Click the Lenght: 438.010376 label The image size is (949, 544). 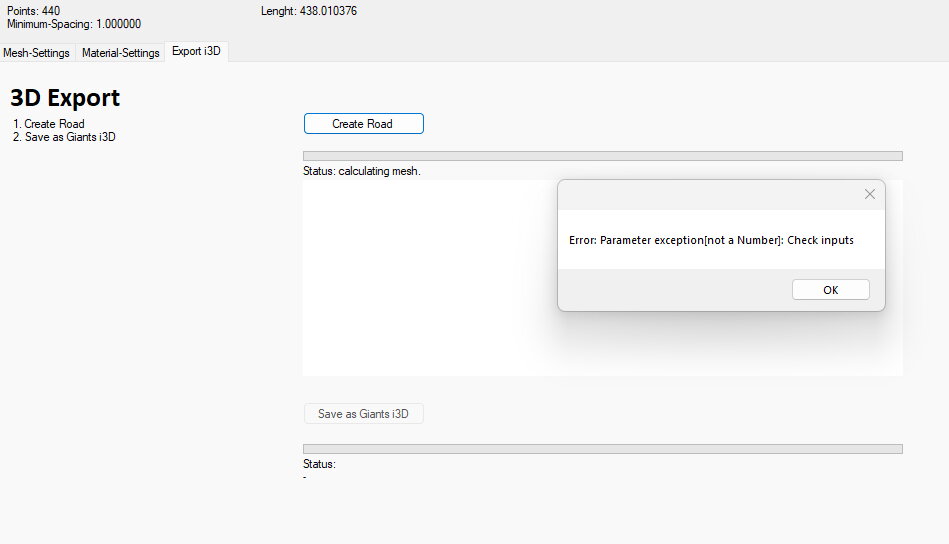pos(308,11)
